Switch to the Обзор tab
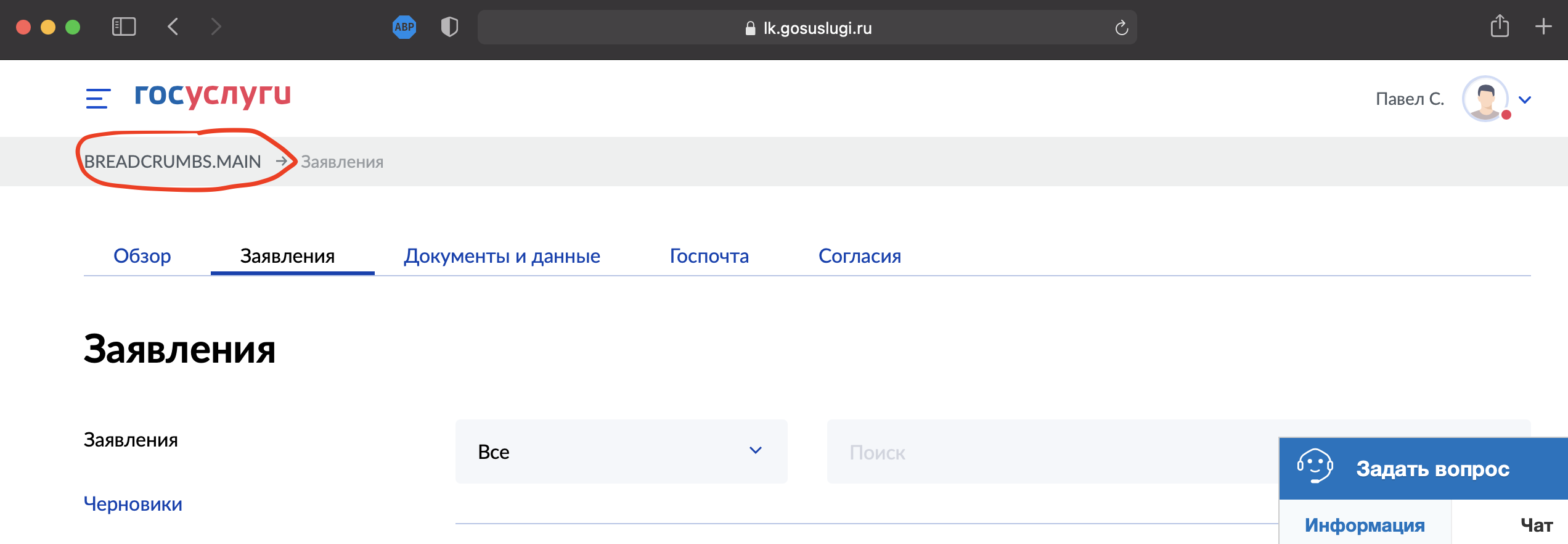The width and height of the screenshot is (1568, 544). 142,256
